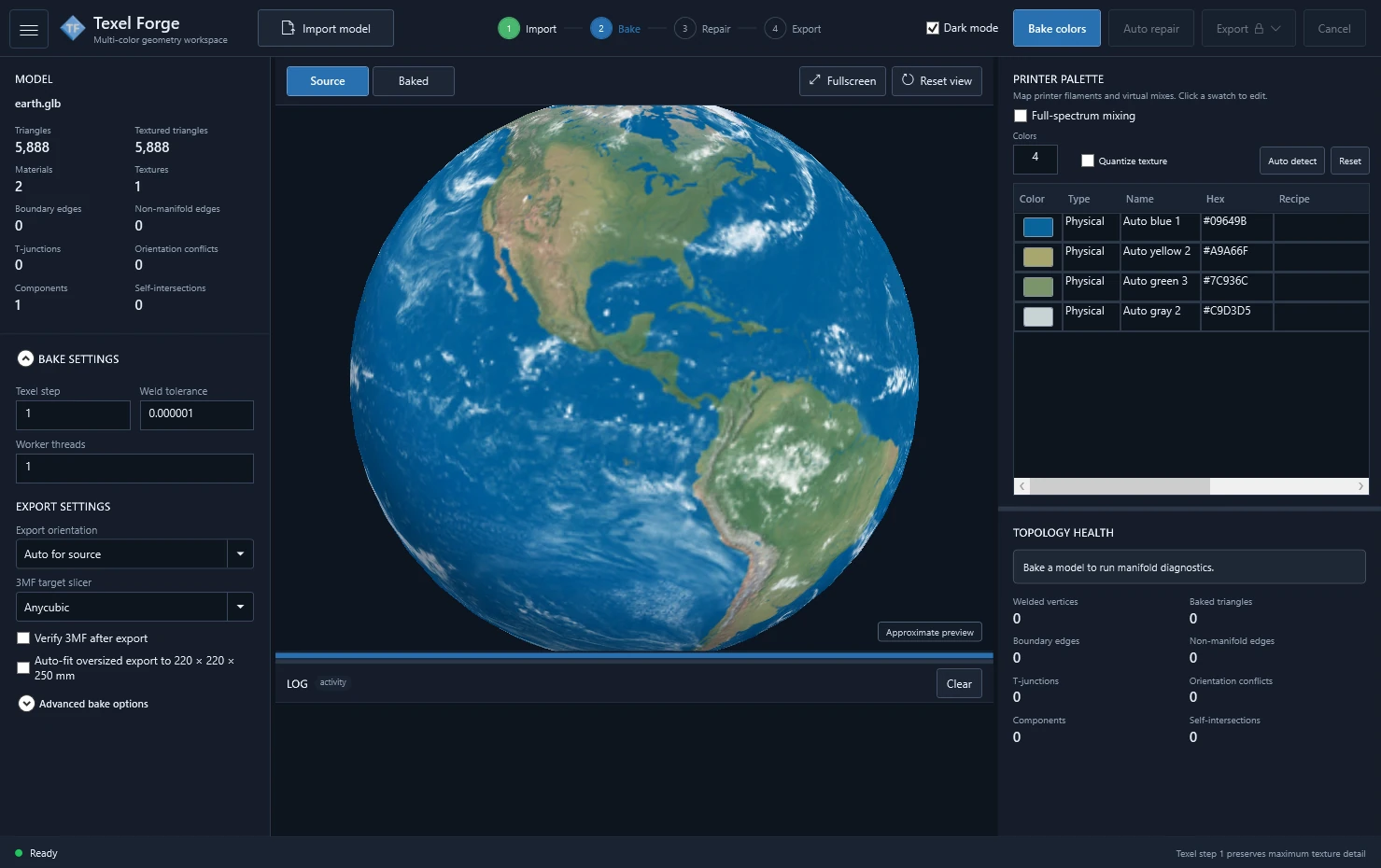The image size is (1381, 868).
Task: Enable Full-spectrum mixing
Action: coord(1021,116)
